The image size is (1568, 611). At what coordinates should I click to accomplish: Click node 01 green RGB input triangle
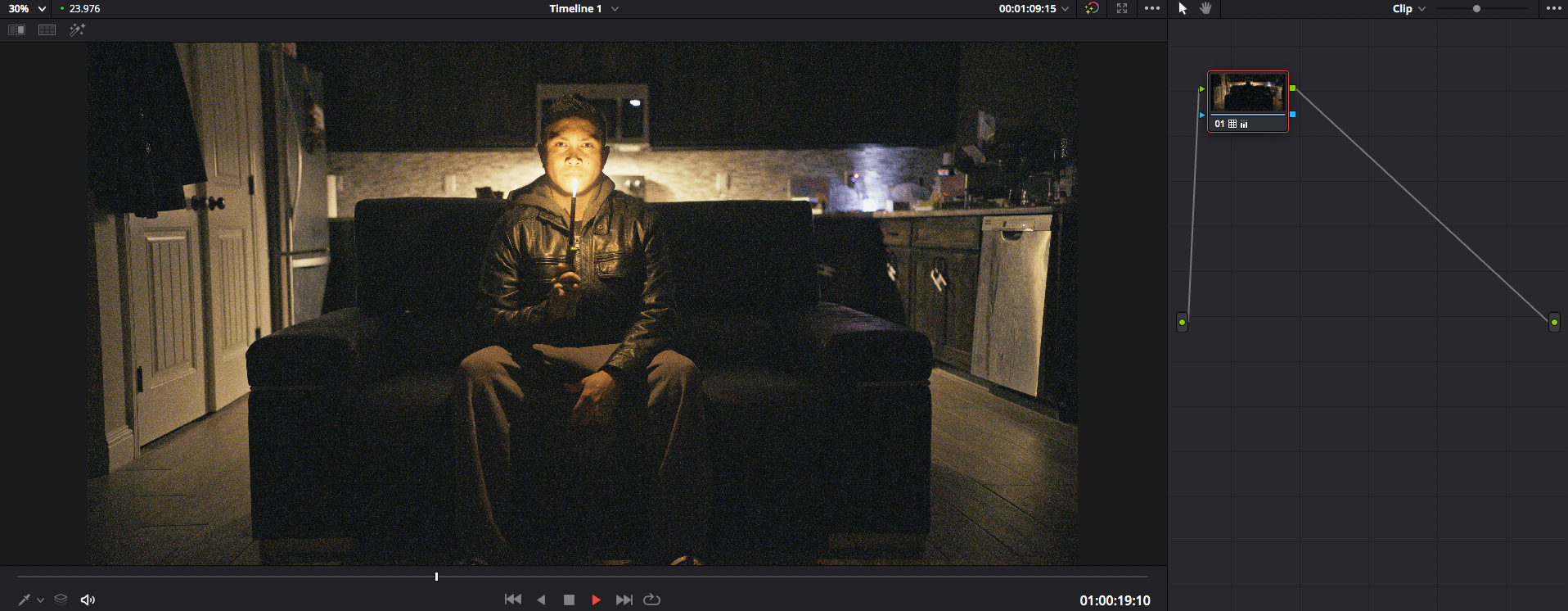coord(1201,88)
